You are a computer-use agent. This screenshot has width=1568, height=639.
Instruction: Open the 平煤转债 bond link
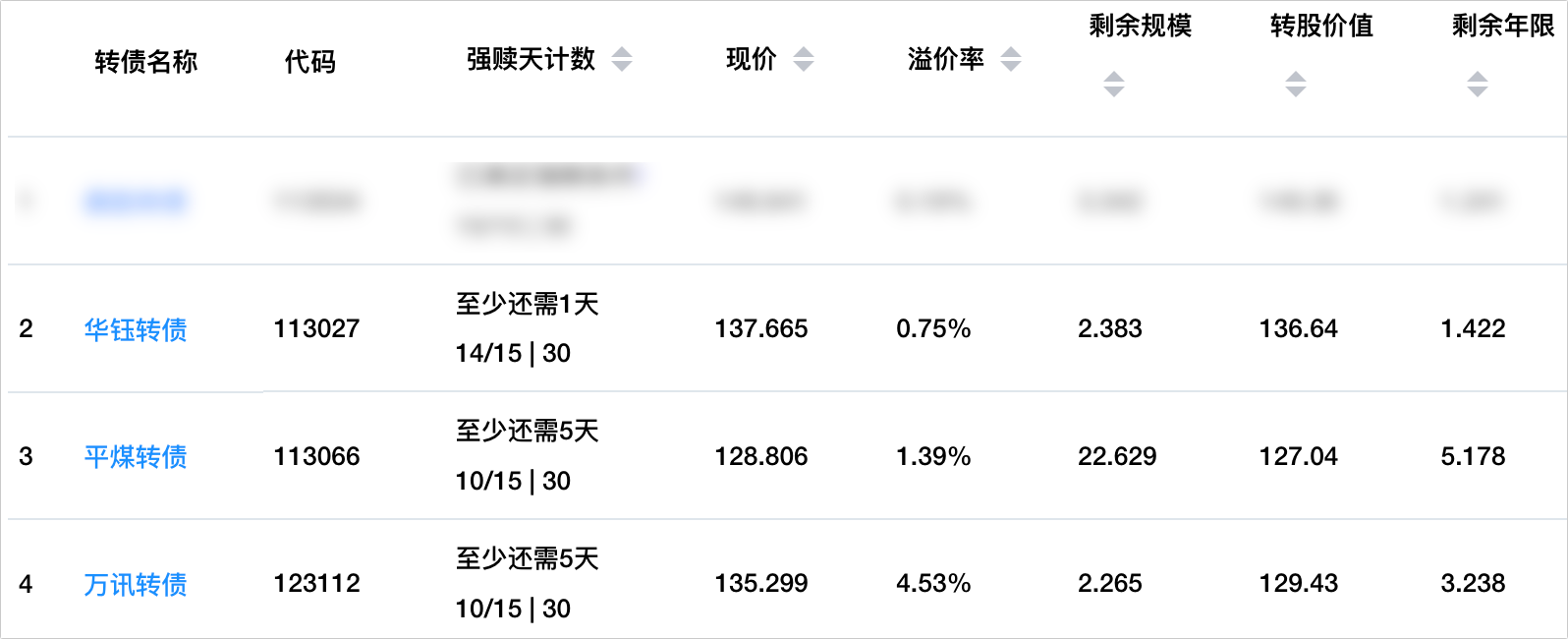[x=136, y=457]
